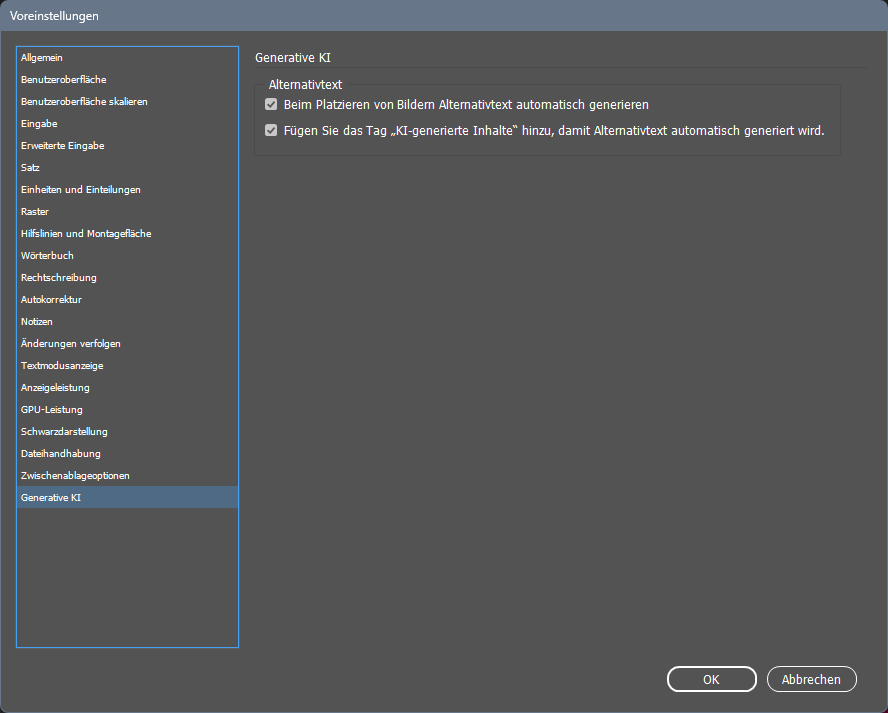Screen dimensions: 888x713
Task: Go to Benutzeroberfläche skalieren settings
Action: [84, 102]
